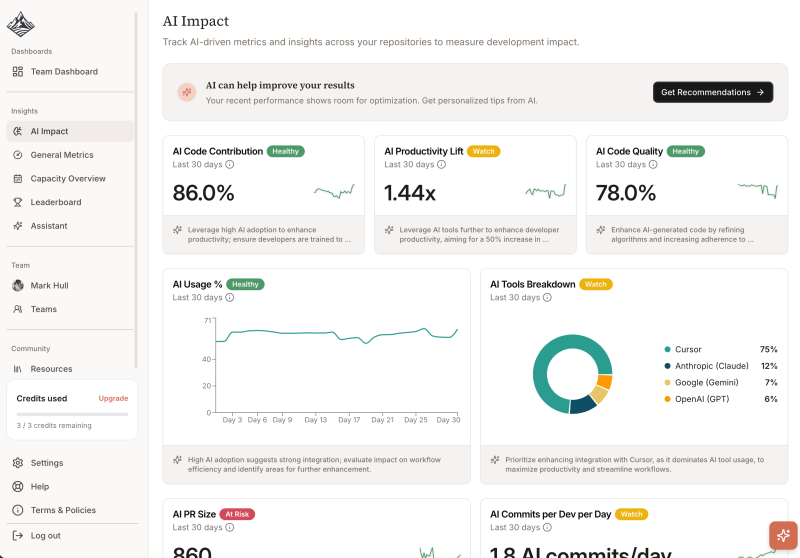Open Team Dashboard from the sidebar

[70, 71]
